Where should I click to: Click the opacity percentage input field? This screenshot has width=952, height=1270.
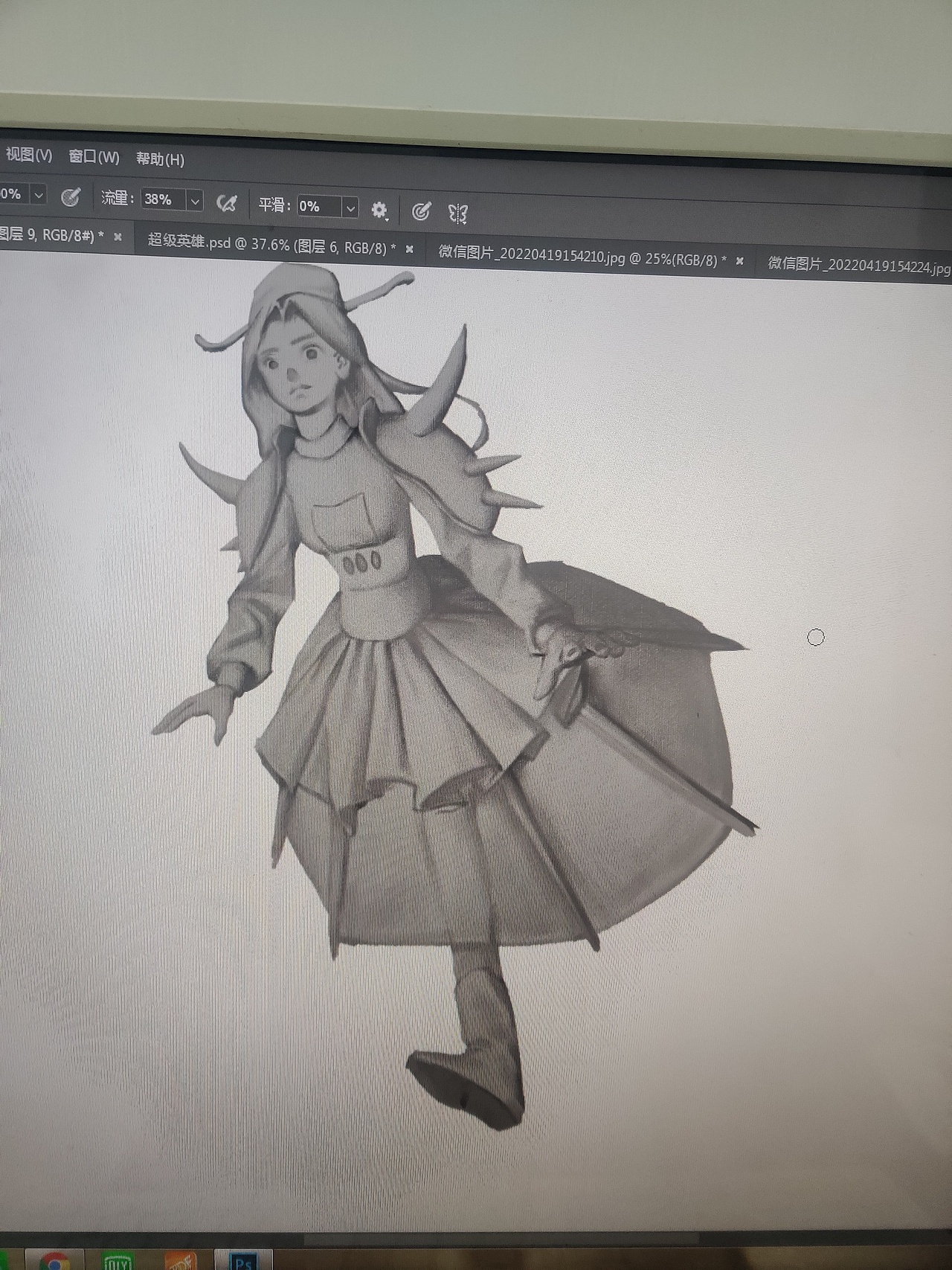15,193
